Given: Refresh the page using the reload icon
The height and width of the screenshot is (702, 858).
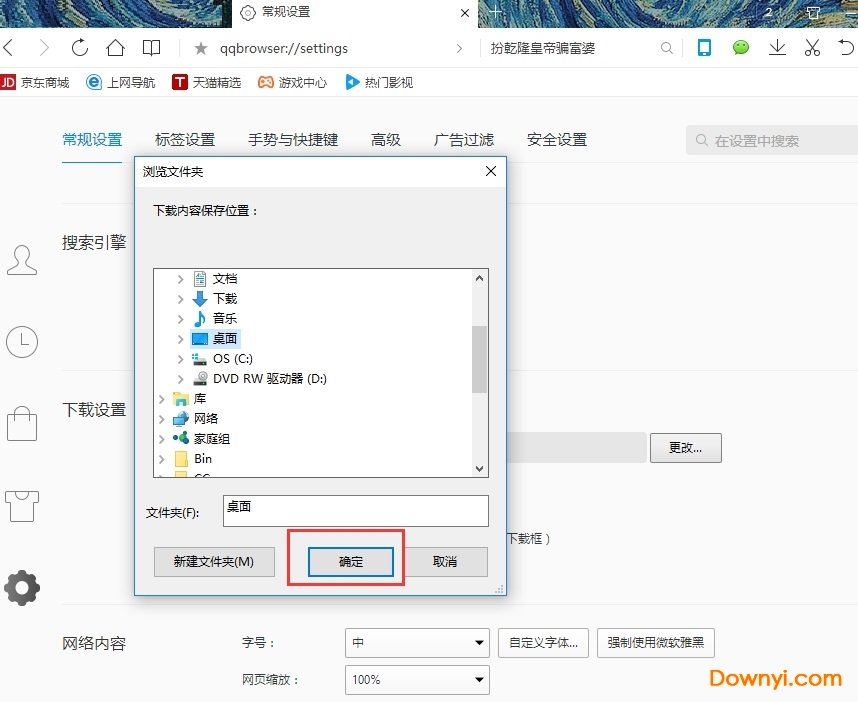Looking at the screenshot, I should click(78, 47).
